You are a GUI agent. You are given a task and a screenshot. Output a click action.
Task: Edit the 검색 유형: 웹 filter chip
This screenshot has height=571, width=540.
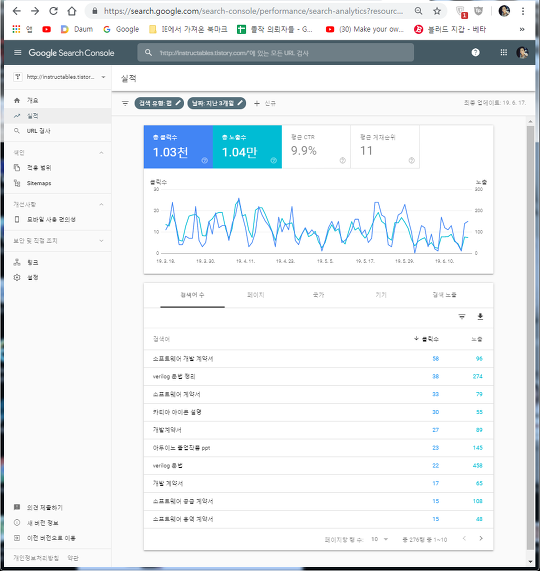tap(159, 103)
